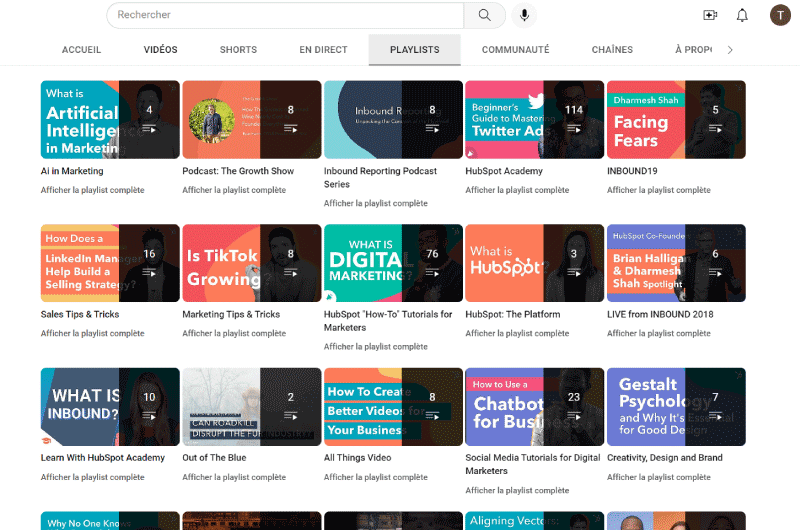Viewport: 800px width, 530px height.
Task: Open the LIVE from INBOUND 2018 title
Action: coord(660,314)
